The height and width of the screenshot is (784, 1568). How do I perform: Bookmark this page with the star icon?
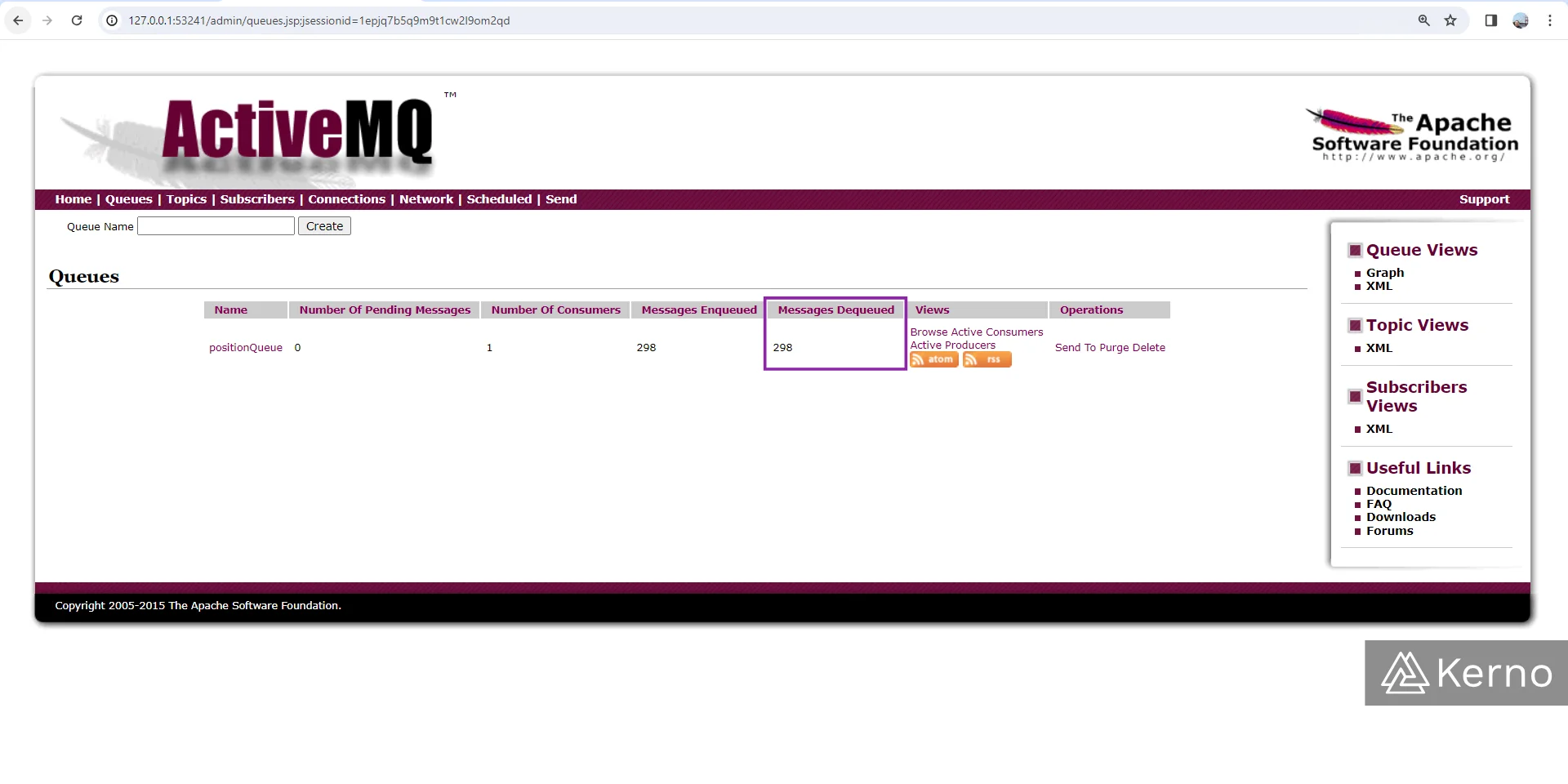1450,20
